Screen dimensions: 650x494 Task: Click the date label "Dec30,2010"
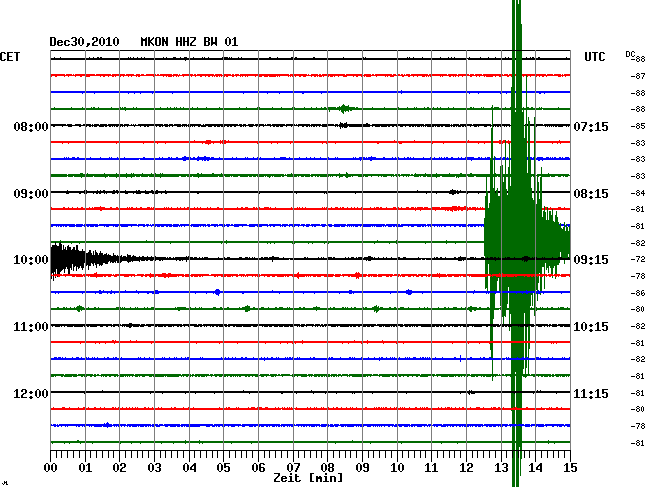tap(84, 42)
